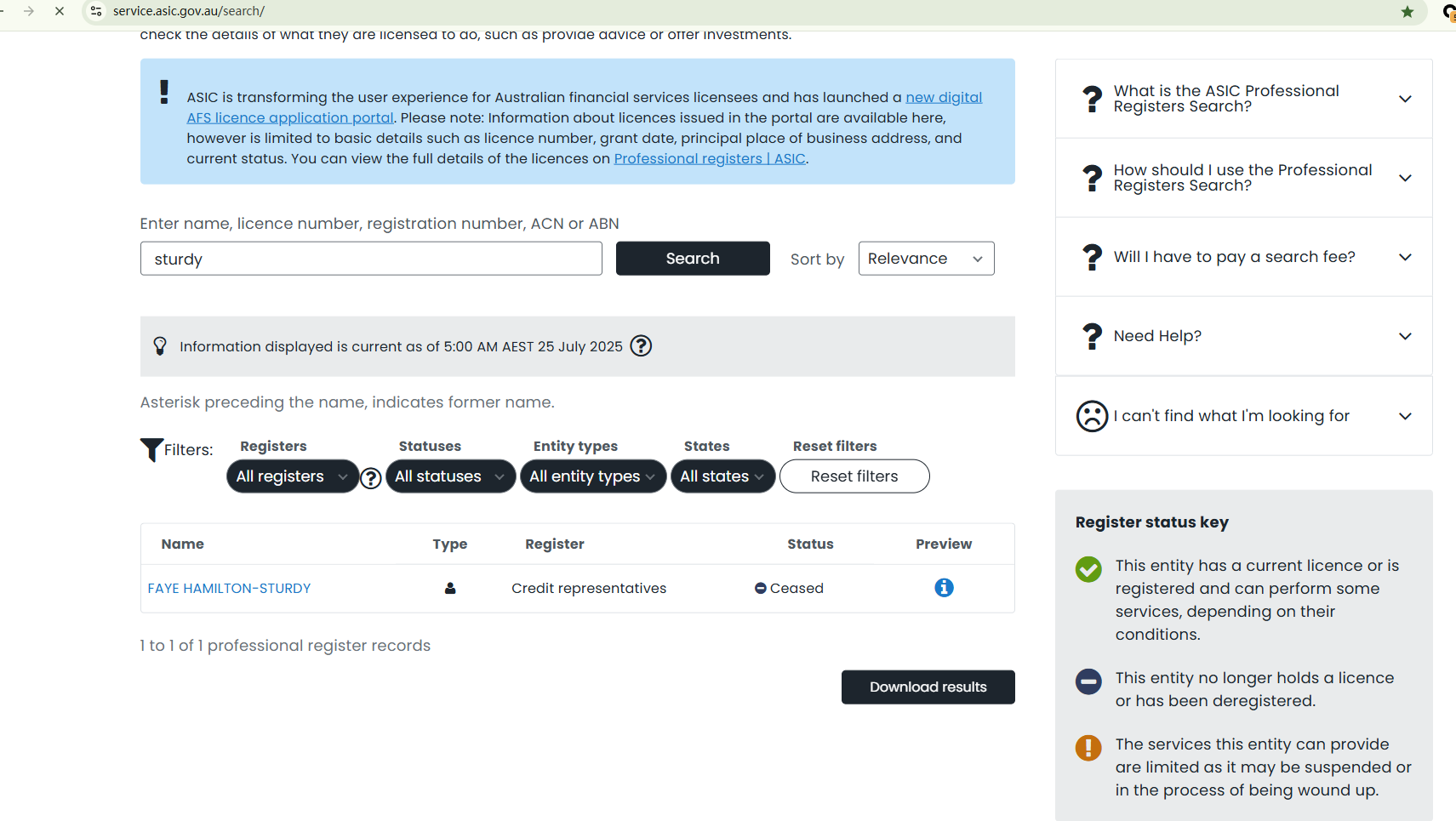
Task: Click the stop loading X icon
Action: pos(60,11)
